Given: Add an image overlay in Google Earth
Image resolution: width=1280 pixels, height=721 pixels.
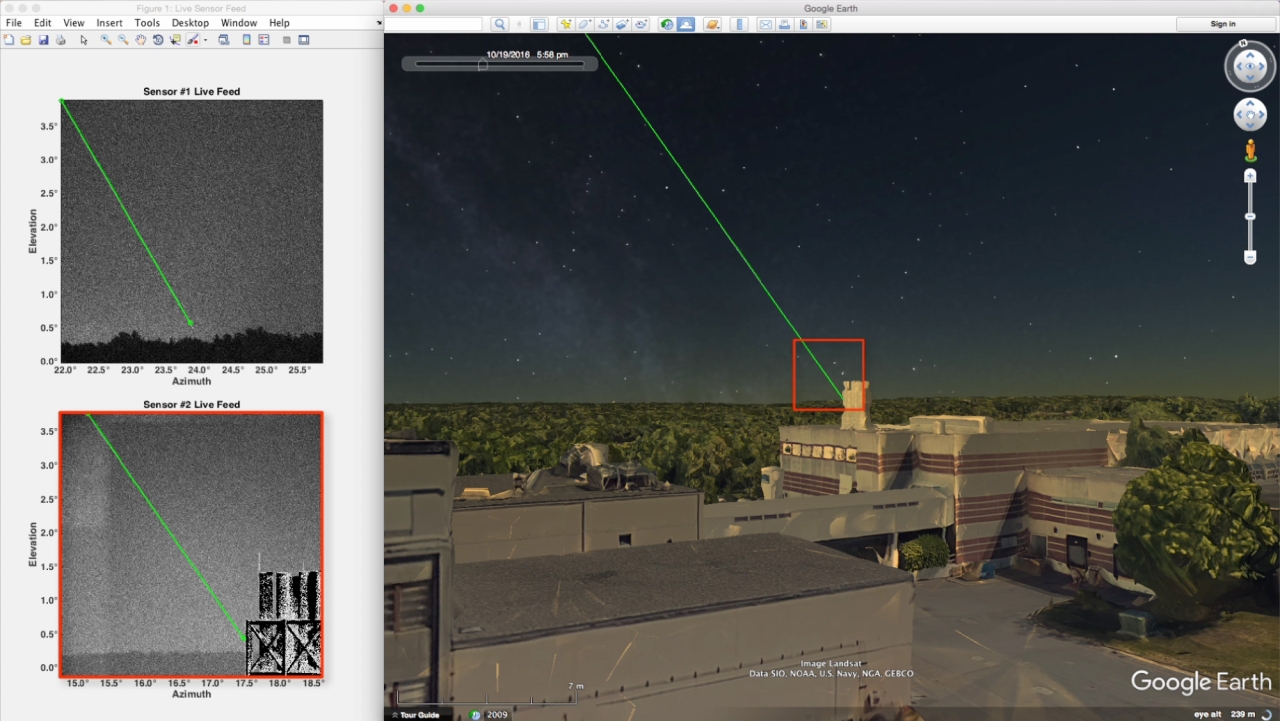Looking at the screenshot, I should pos(622,24).
